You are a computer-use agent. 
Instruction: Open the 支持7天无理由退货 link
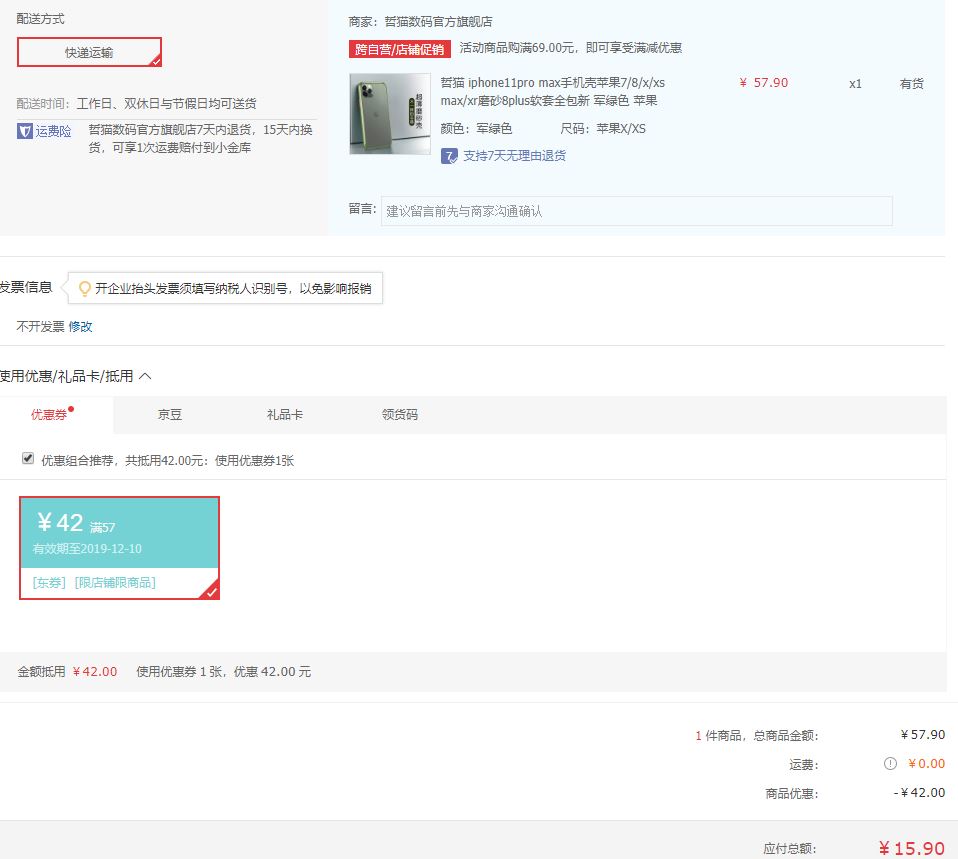514,156
